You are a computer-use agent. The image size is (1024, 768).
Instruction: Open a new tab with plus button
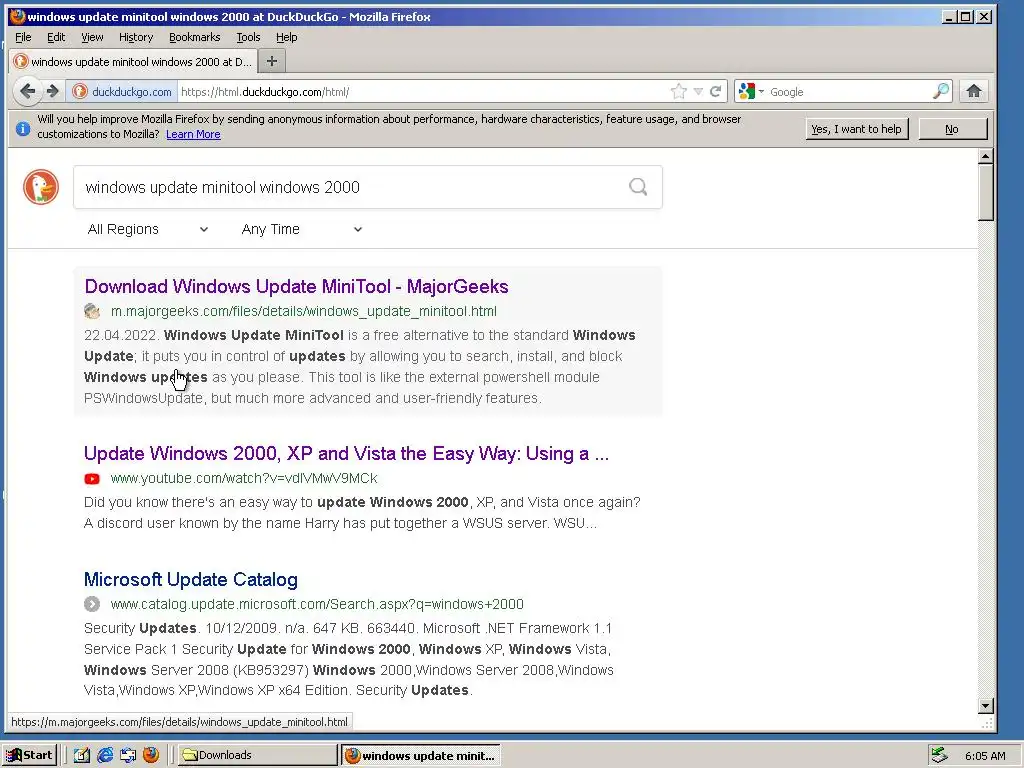pyautogui.click(x=272, y=61)
